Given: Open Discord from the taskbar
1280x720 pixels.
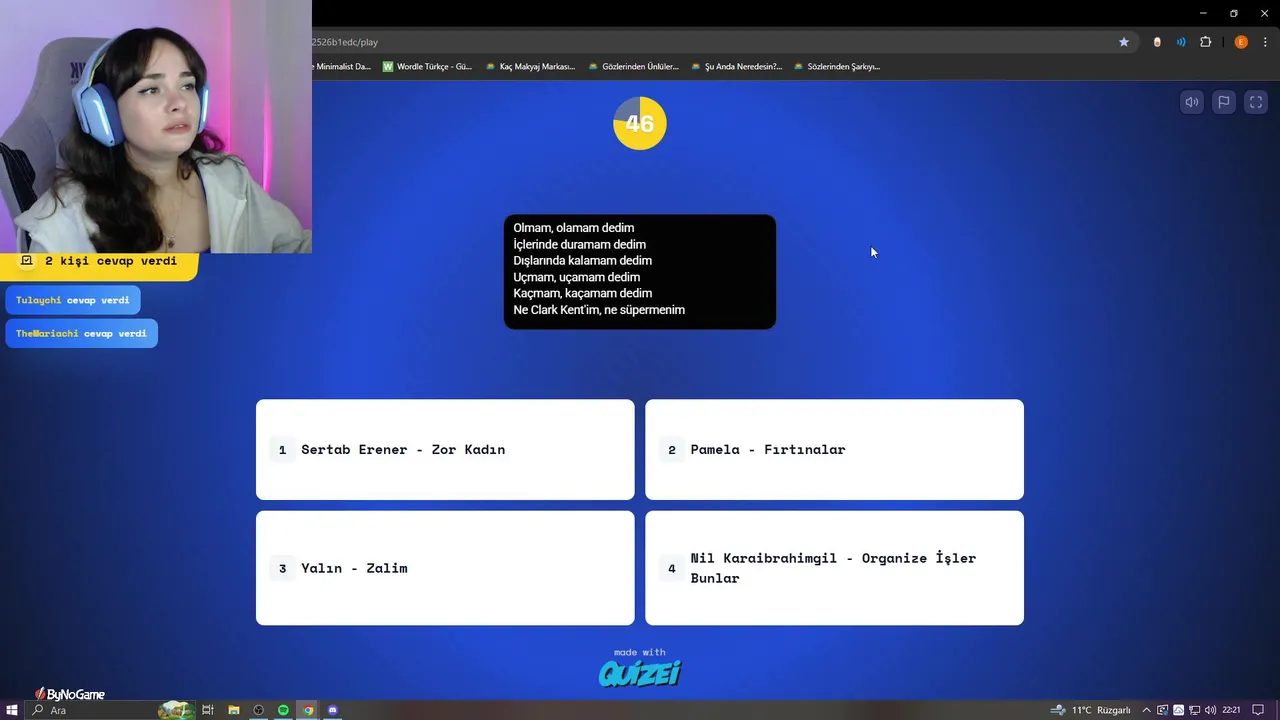Looking at the screenshot, I should [333, 710].
